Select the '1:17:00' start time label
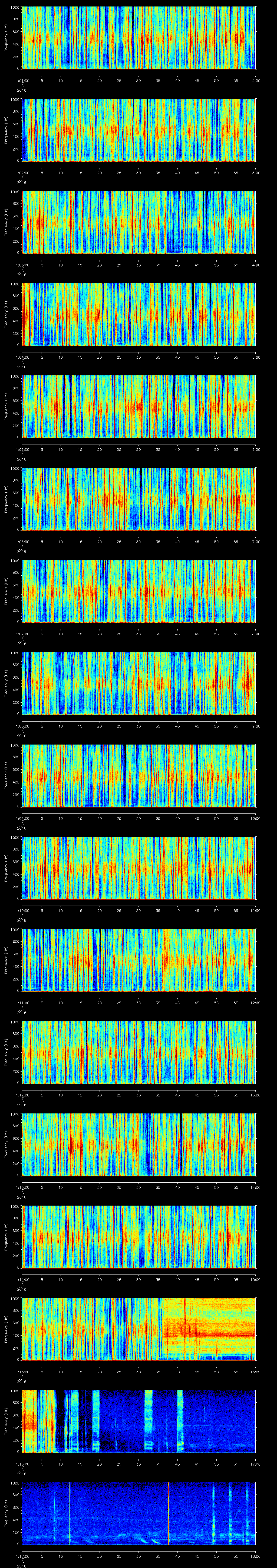The image size is (277, 1568). (22, 1556)
